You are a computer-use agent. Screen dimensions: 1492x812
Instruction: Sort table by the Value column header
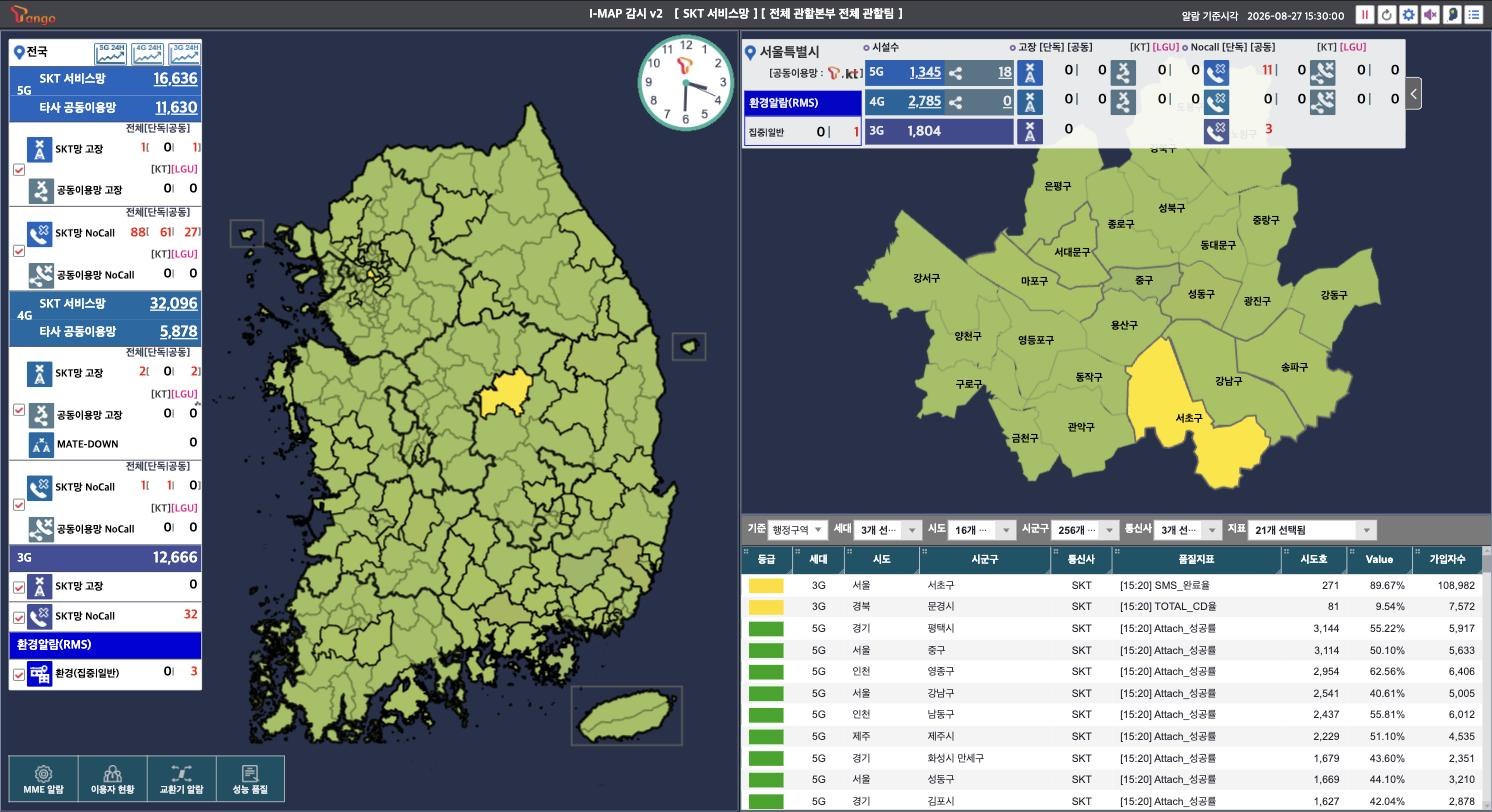click(1379, 560)
